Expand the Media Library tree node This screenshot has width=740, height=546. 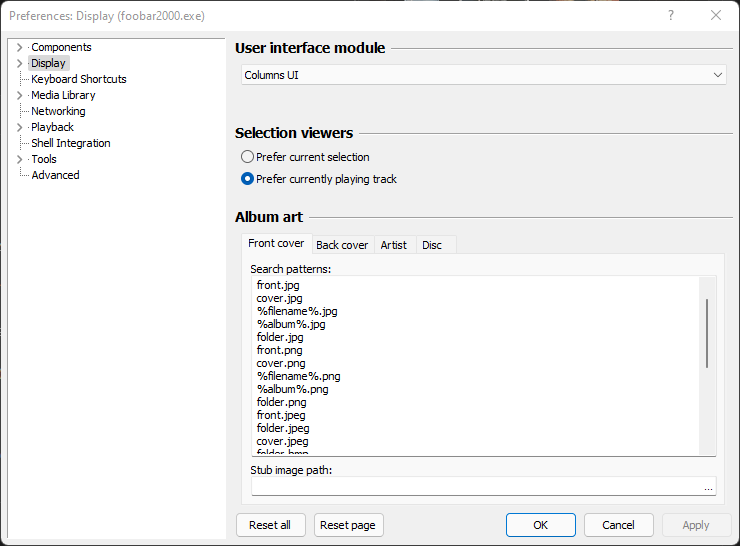19,95
